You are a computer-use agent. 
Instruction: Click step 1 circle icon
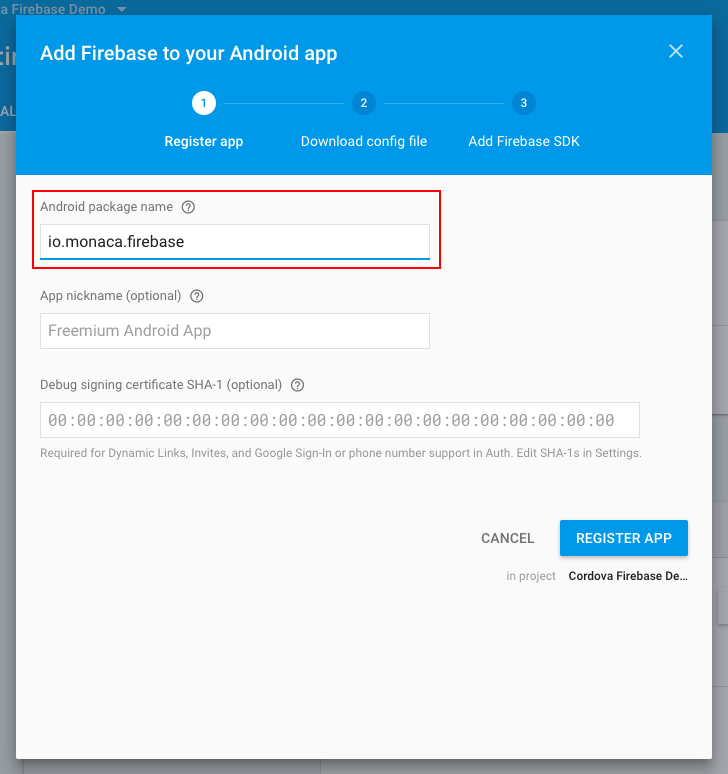click(204, 103)
